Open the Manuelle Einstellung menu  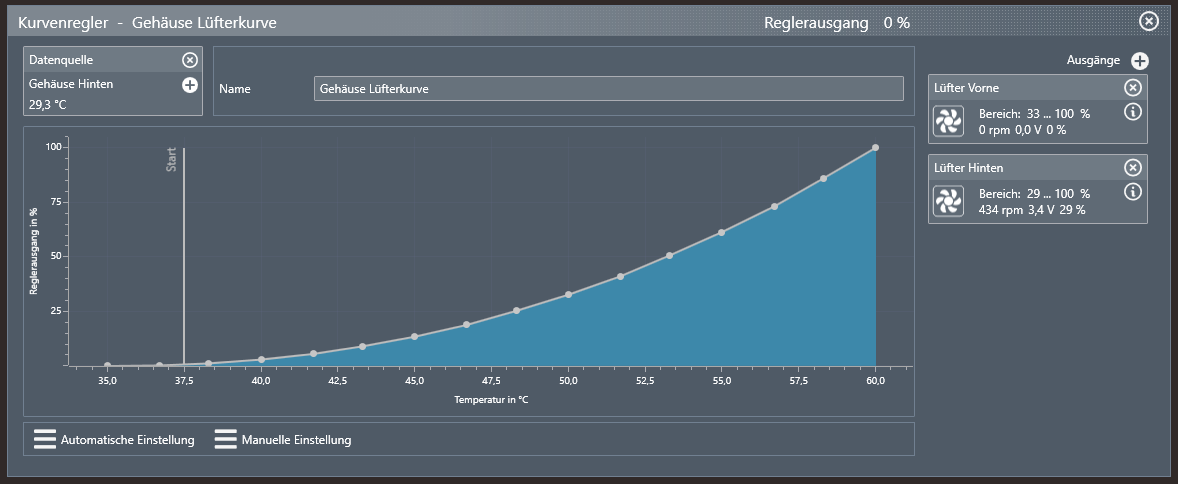(283, 440)
